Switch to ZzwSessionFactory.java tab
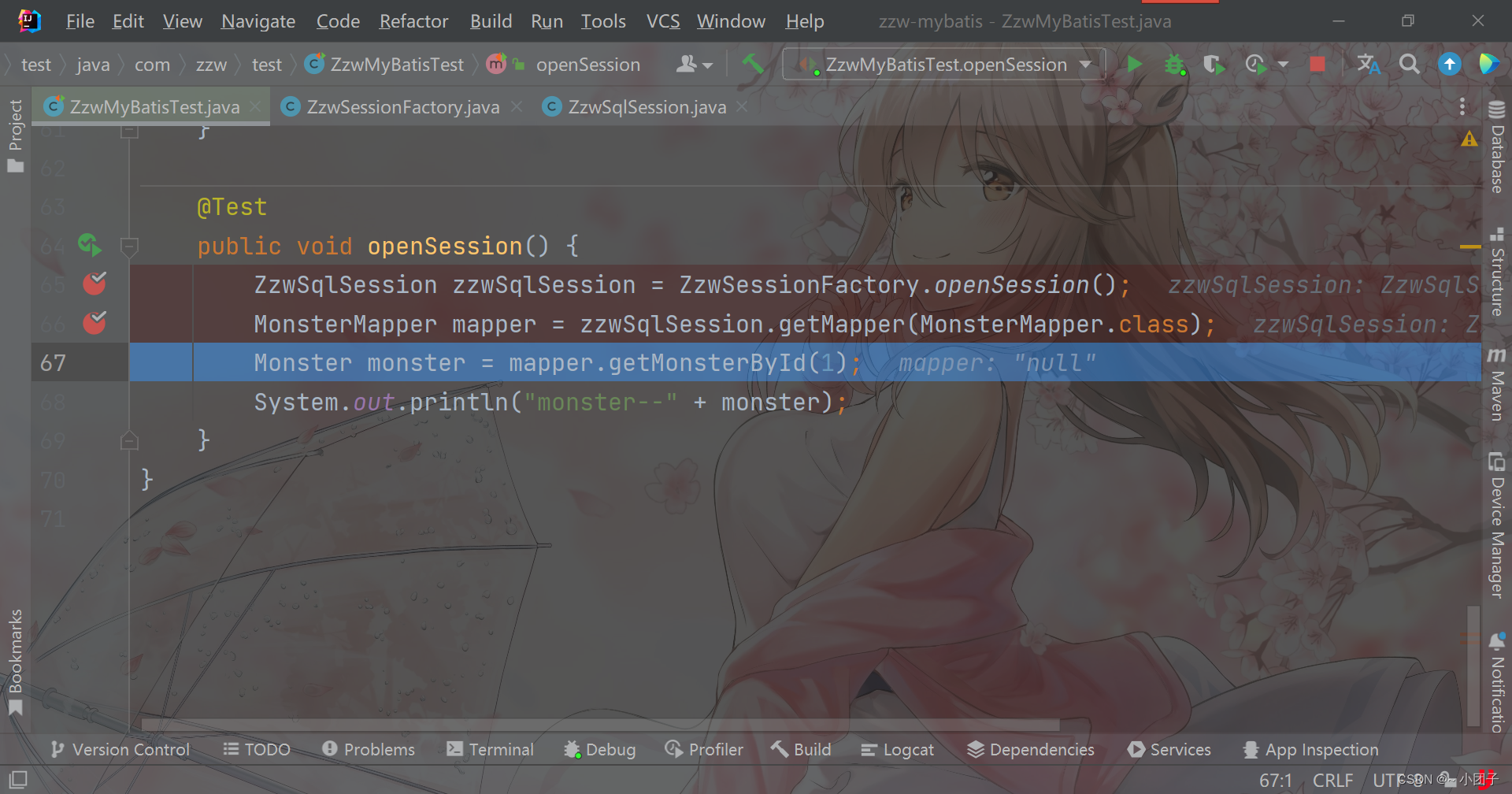Screen dimensions: 1512x794 tap(402, 107)
